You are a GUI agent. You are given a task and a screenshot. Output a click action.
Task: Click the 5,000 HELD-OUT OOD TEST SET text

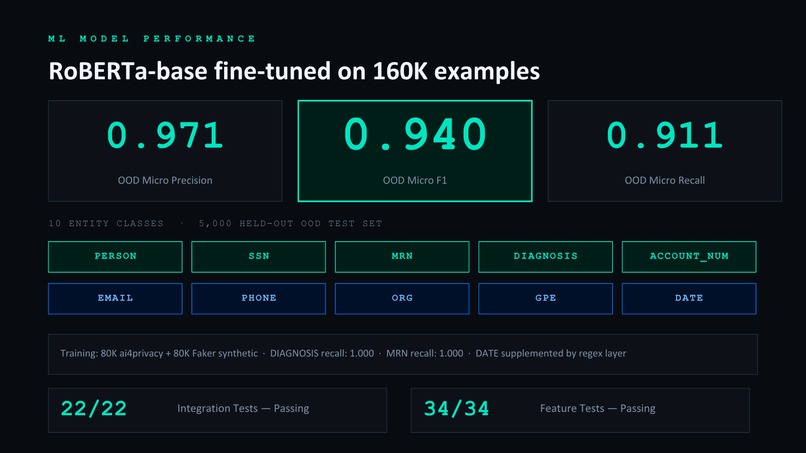coord(290,224)
